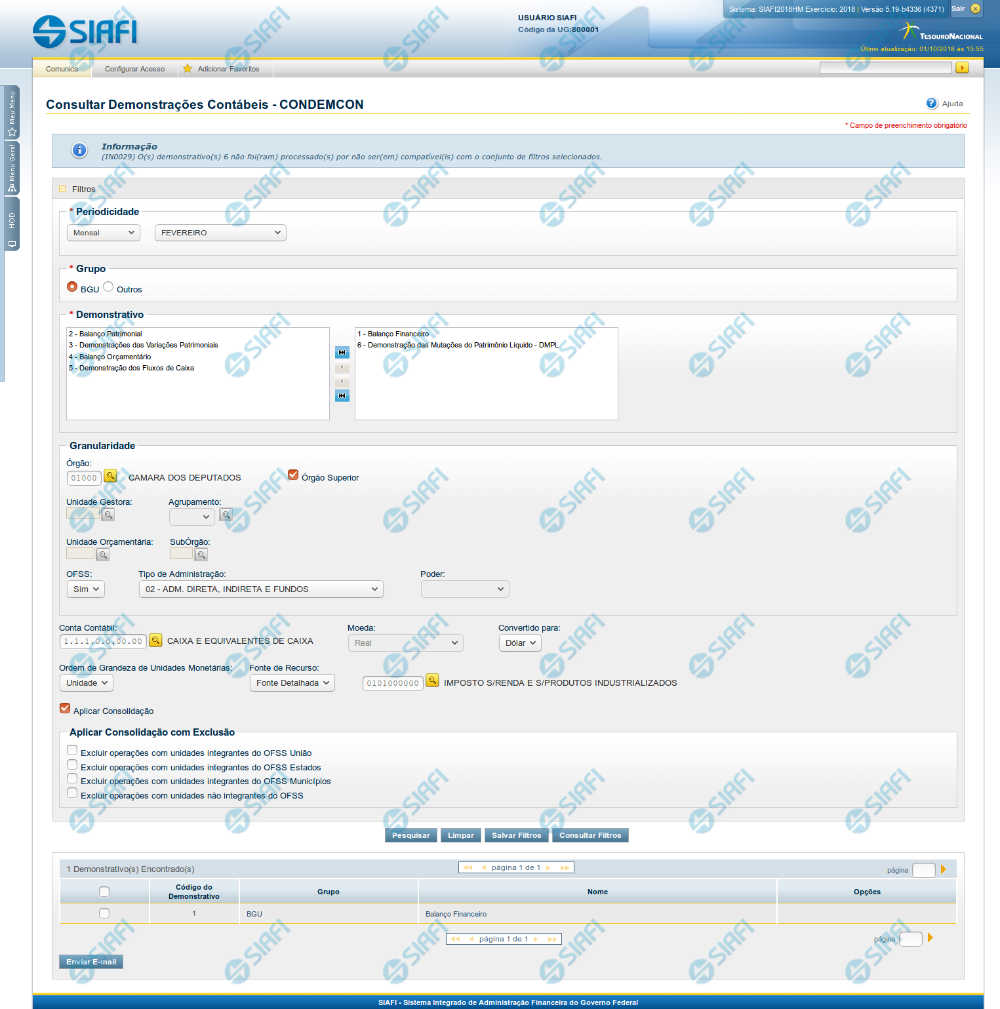Open the FEVEREIRO month dropdown
Screen dimensions: 1000x1009
point(220,232)
